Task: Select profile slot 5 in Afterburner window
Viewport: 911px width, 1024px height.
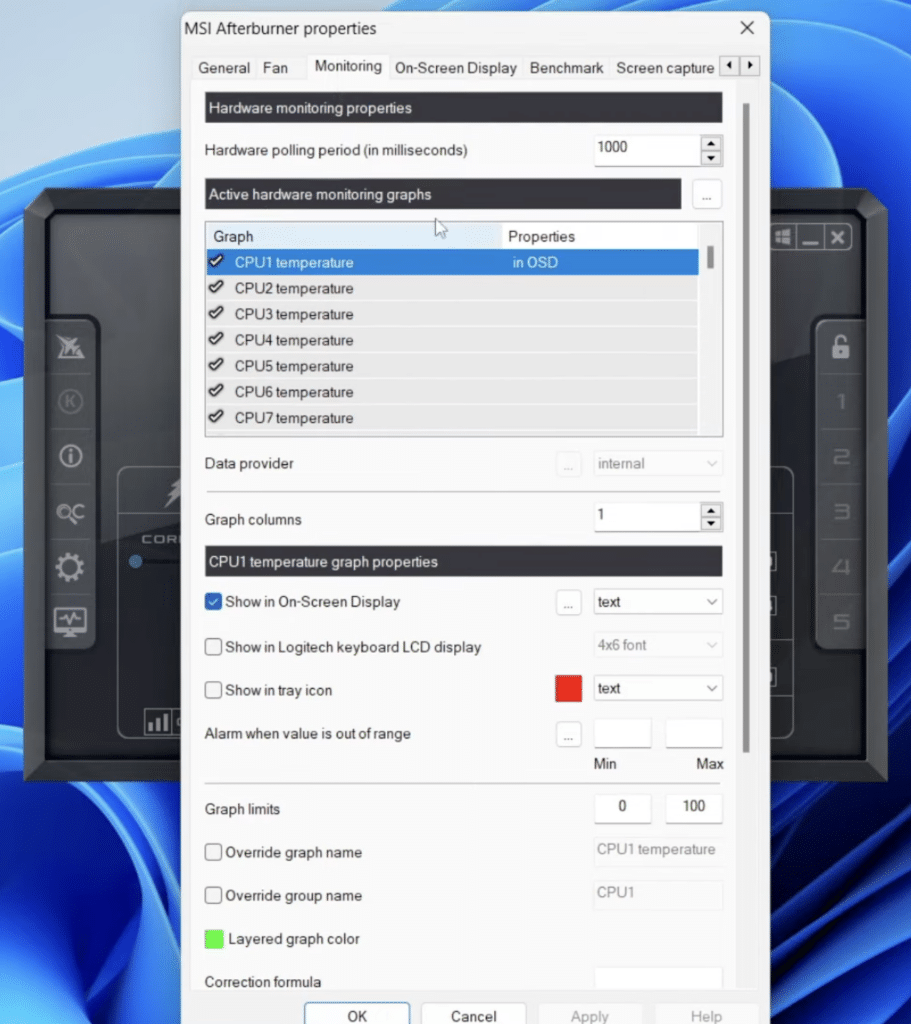Action: [x=841, y=622]
